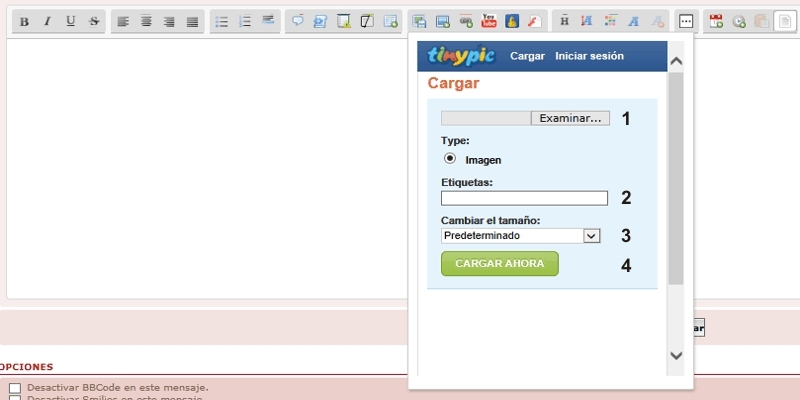The image size is (800, 400).
Task: Insert a table
Action: click(390, 21)
